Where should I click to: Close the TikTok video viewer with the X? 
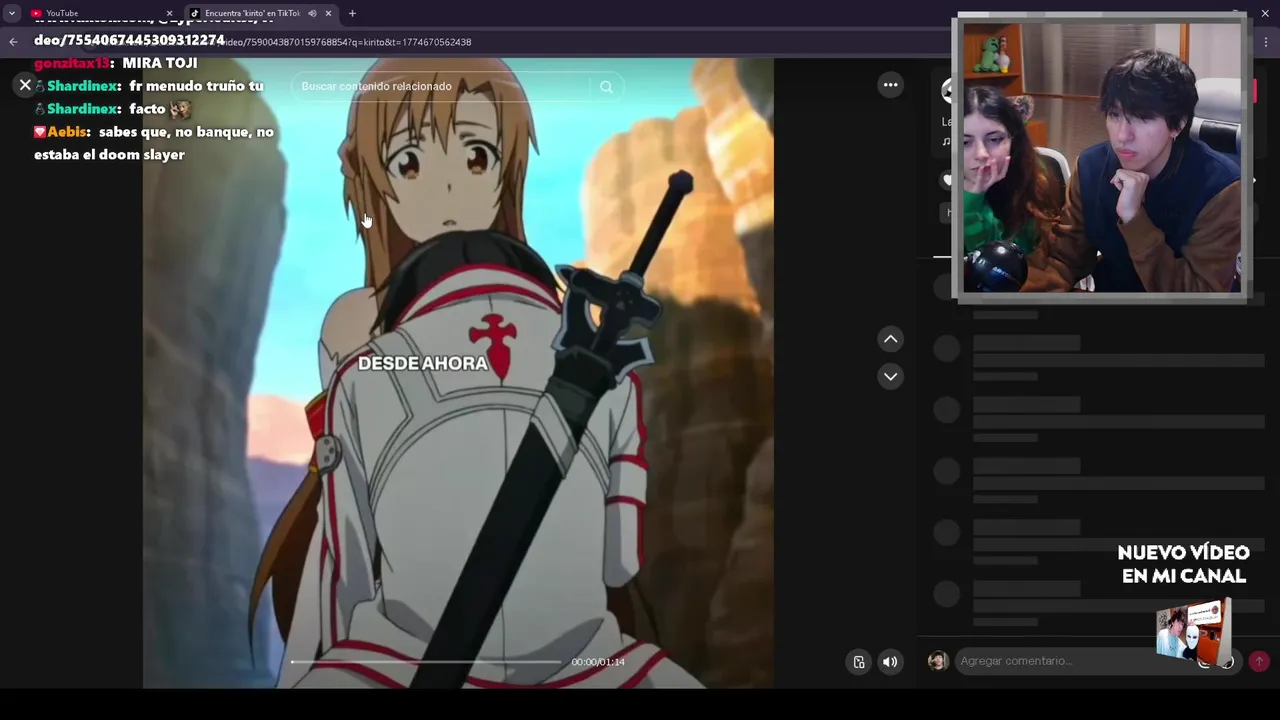[25, 85]
